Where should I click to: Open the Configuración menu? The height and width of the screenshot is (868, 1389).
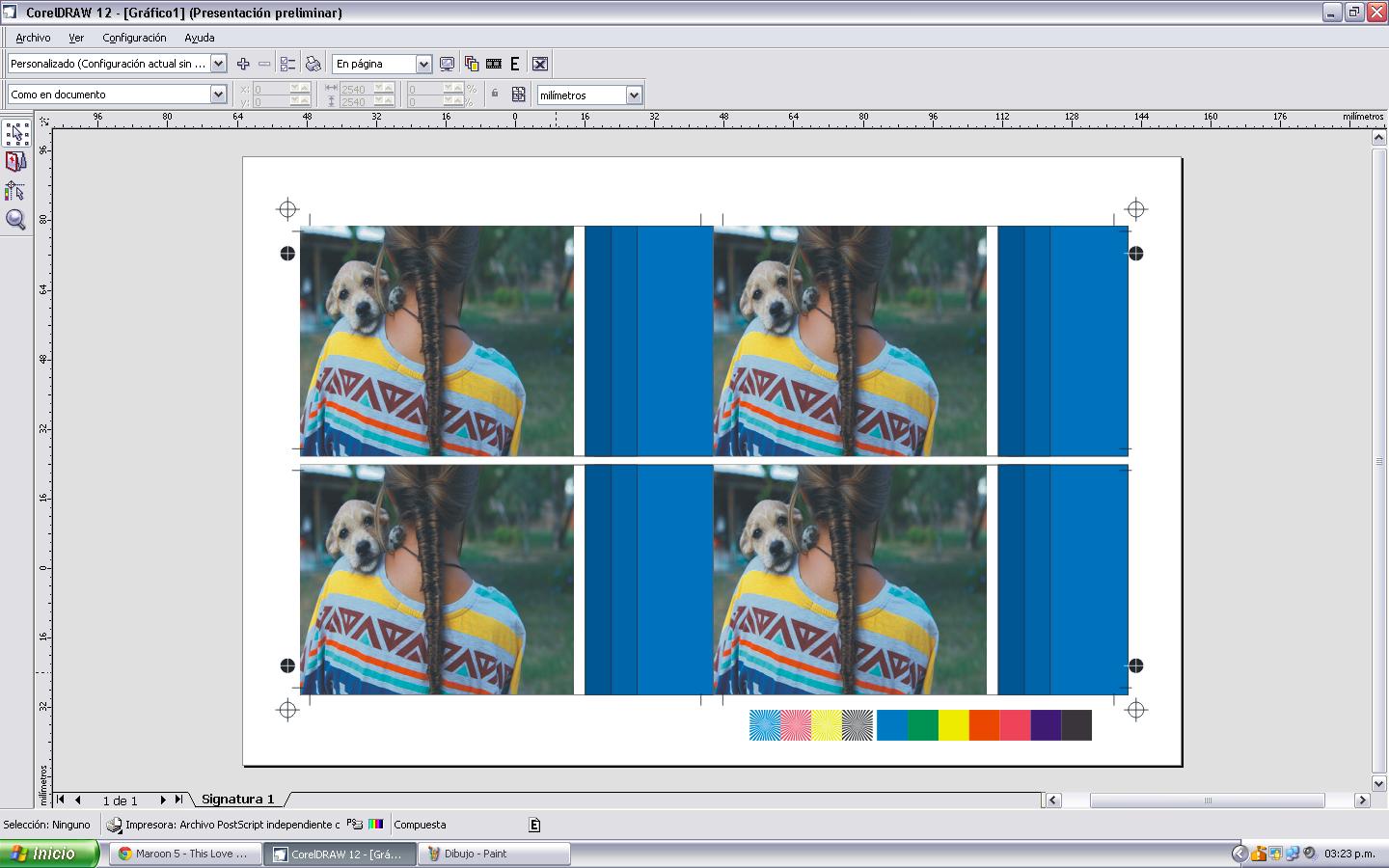(x=134, y=38)
